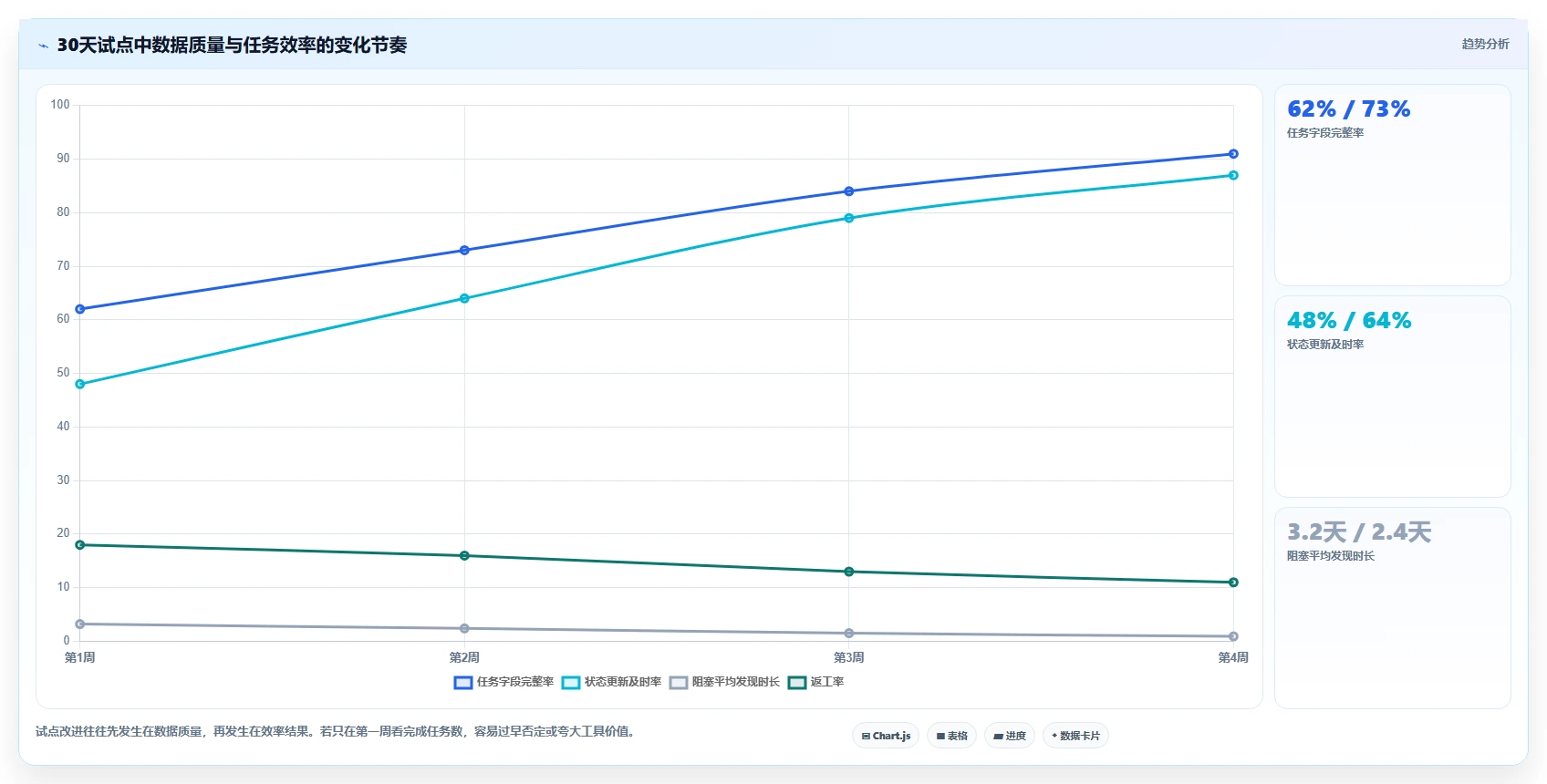Click the footnote starting with 试点改进

pyautogui.click(x=335, y=731)
